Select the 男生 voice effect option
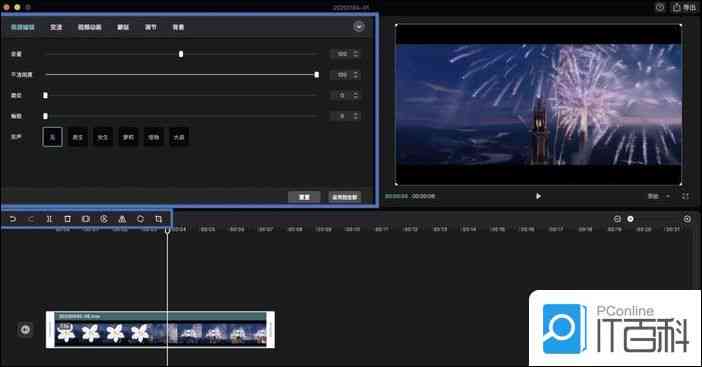Screen dimensions: 702x367 77,137
